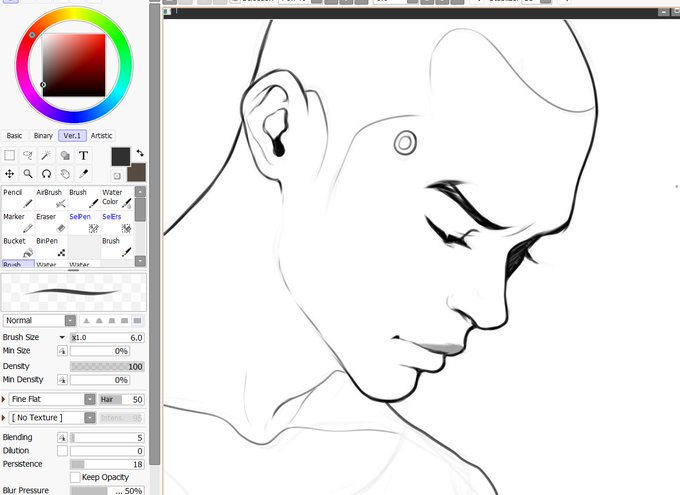The image size is (680, 495).
Task: Switch to the Artistic brush tab
Action: pos(101,136)
